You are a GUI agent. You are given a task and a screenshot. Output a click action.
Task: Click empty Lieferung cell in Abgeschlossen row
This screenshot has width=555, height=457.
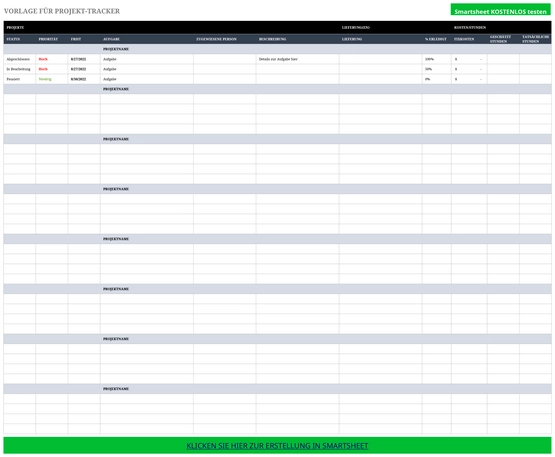point(381,59)
